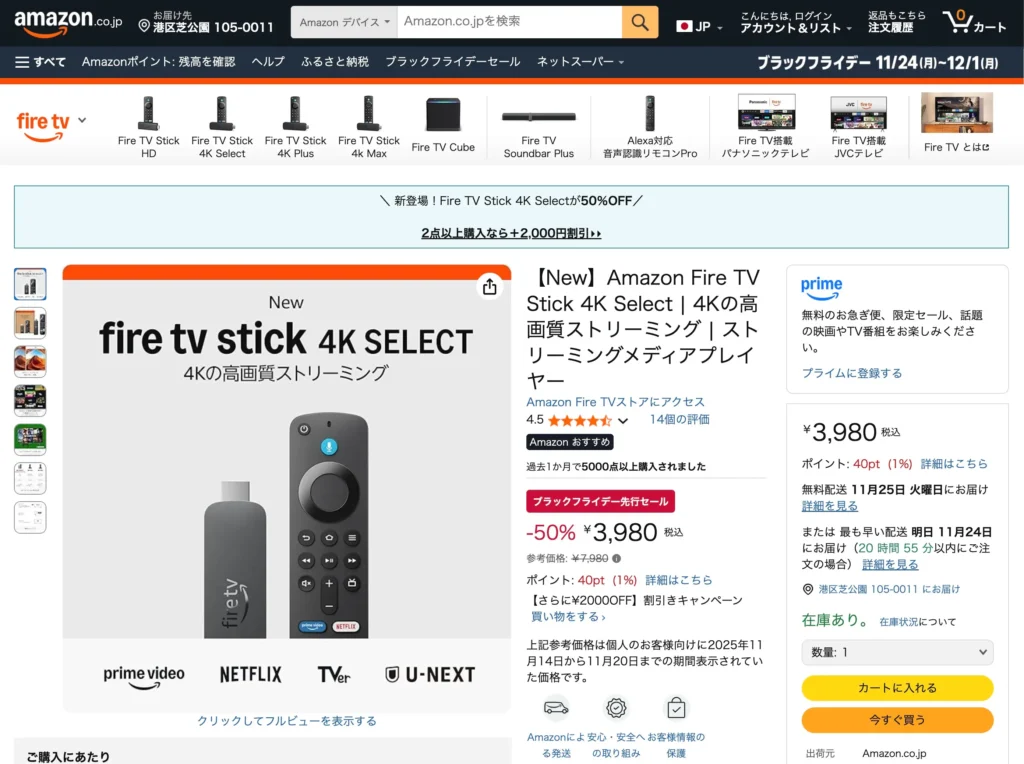1024x764 pixels.
Task: Click the orange search magnifier button
Action: coord(639,22)
